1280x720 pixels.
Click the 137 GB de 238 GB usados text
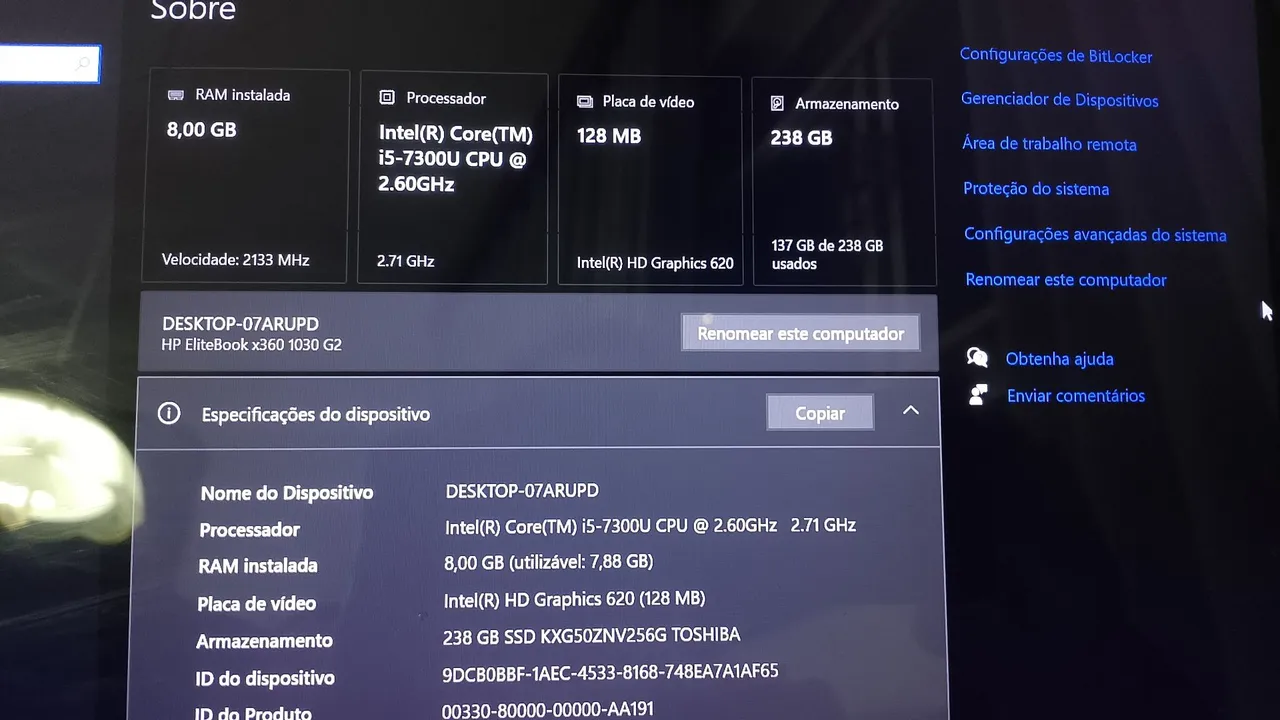coord(827,255)
